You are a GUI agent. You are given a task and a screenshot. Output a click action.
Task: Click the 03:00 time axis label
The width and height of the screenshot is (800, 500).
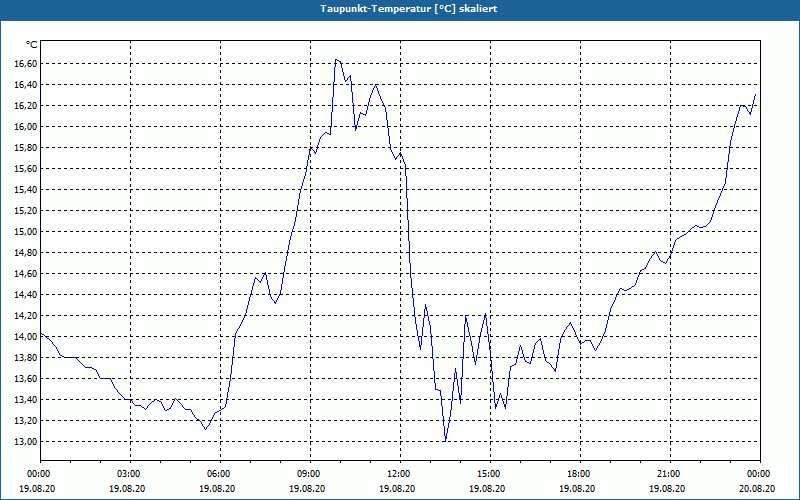click(131, 474)
